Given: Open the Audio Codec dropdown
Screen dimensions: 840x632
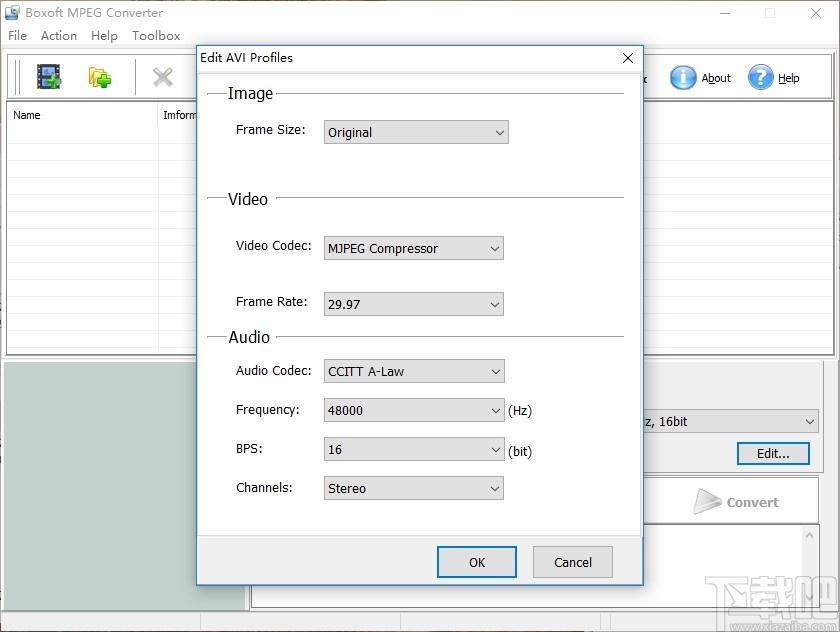Looking at the screenshot, I should click(414, 371).
